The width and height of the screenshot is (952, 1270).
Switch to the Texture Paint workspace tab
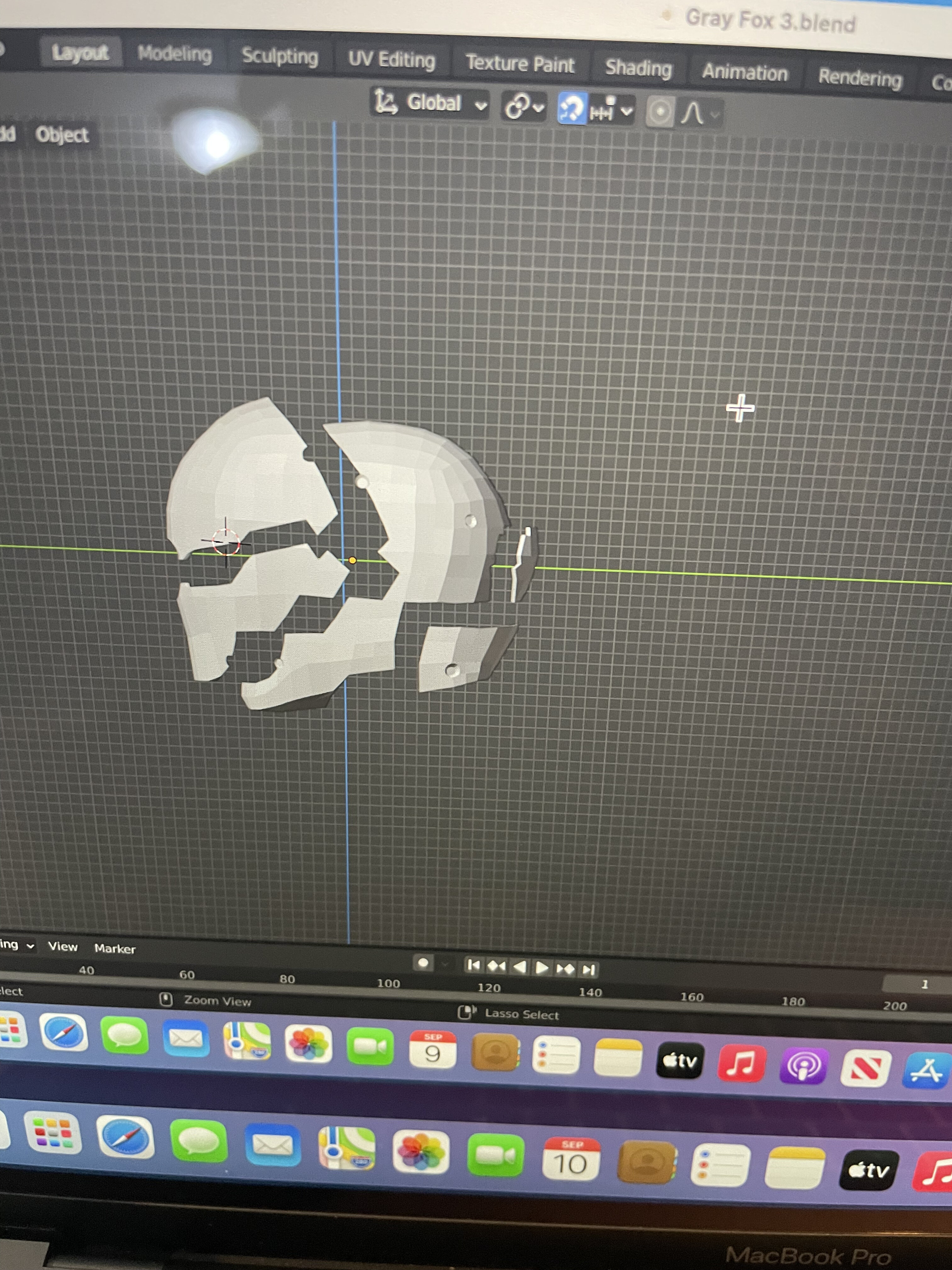[x=520, y=64]
